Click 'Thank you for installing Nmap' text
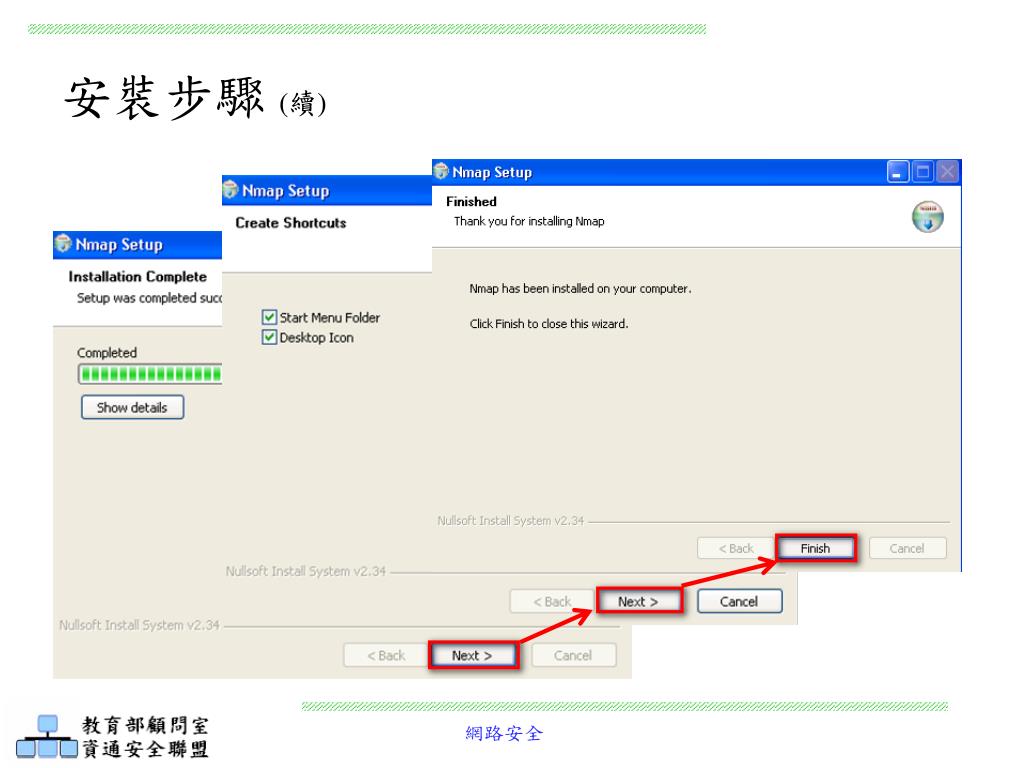The width and height of the screenshot is (1024, 768). click(529, 221)
